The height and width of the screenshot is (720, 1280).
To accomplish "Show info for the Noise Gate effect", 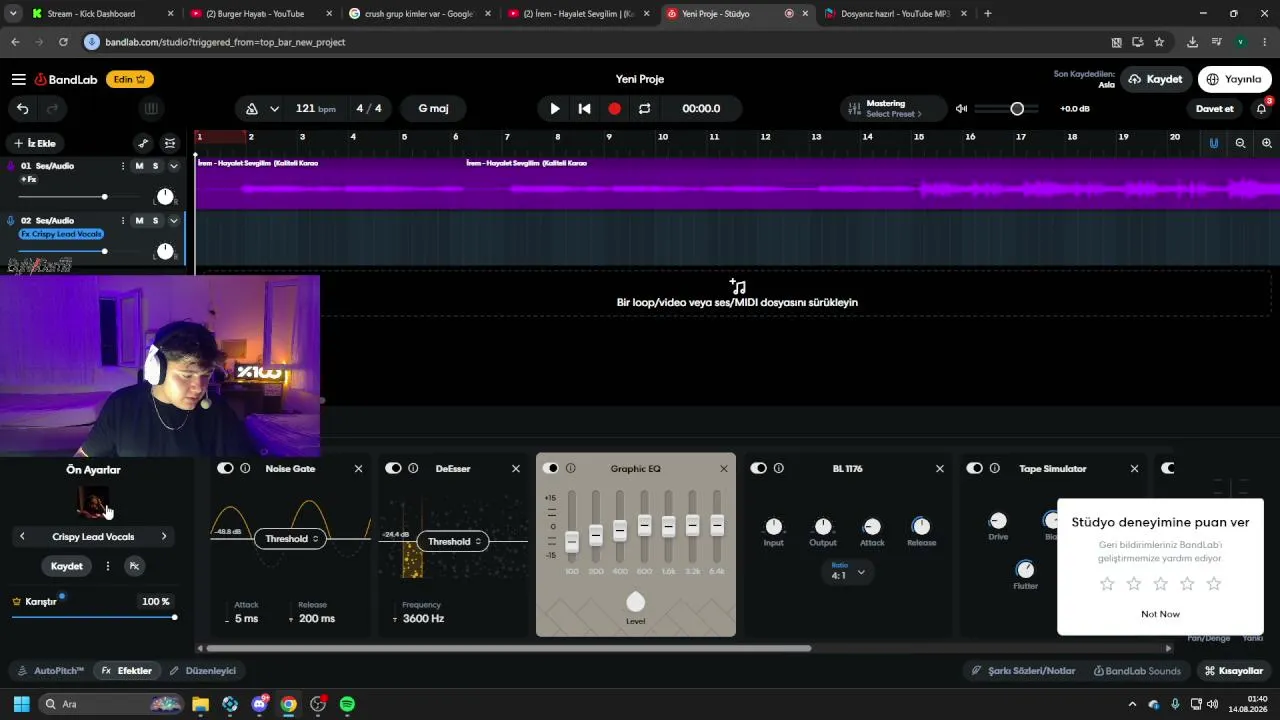I will 245,468.
